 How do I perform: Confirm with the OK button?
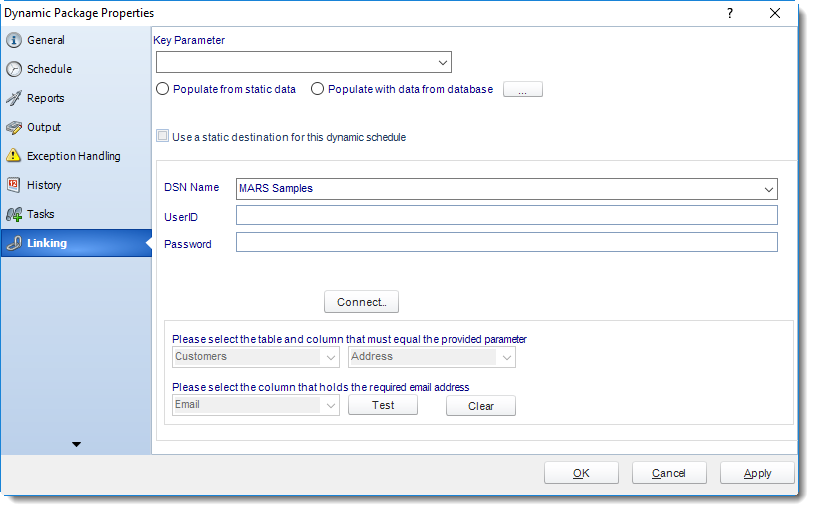(x=581, y=473)
